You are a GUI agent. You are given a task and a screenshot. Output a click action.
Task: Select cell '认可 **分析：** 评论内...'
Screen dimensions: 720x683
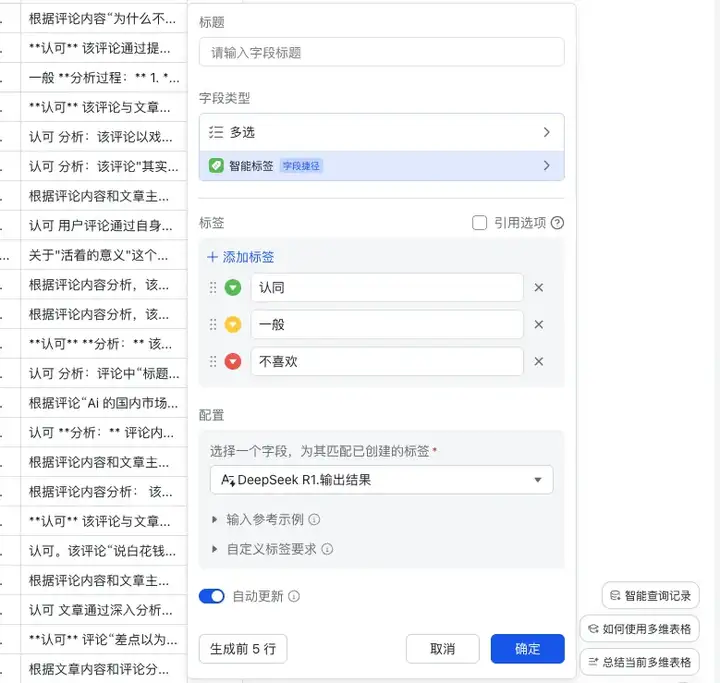[104, 432]
